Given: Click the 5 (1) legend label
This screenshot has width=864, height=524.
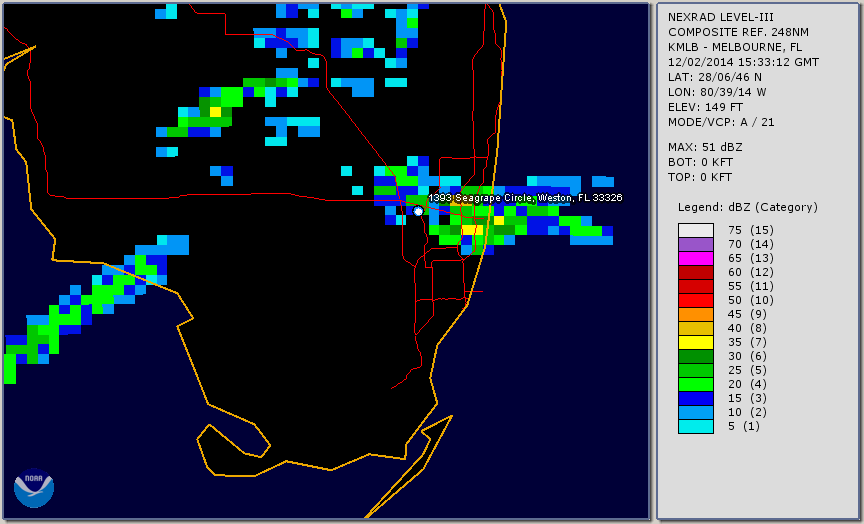Looking at the screenshot, I should pyautogui.click(x=743, y=426).
